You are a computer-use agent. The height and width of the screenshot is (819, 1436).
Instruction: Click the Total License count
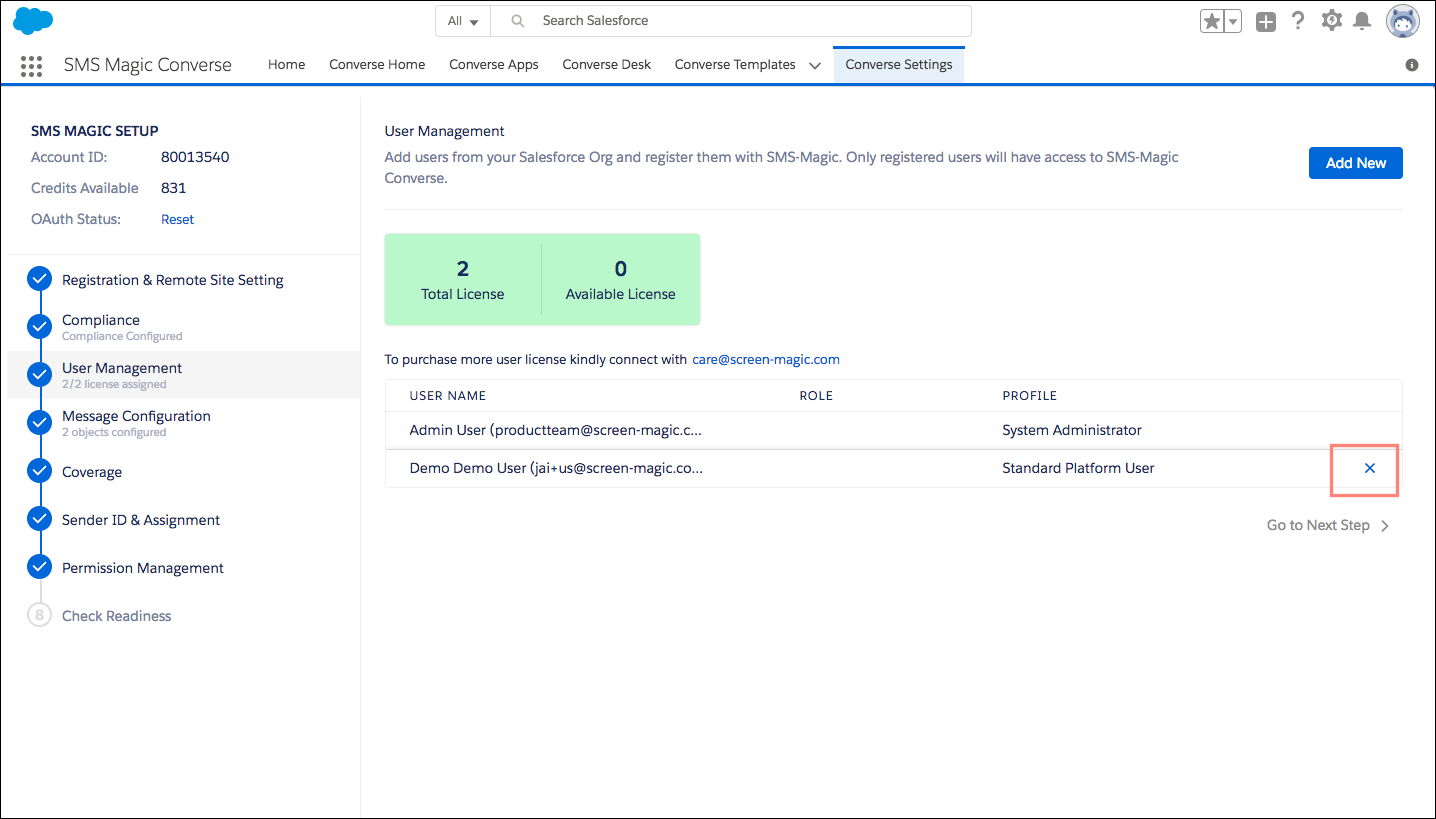tap(463, 268)
